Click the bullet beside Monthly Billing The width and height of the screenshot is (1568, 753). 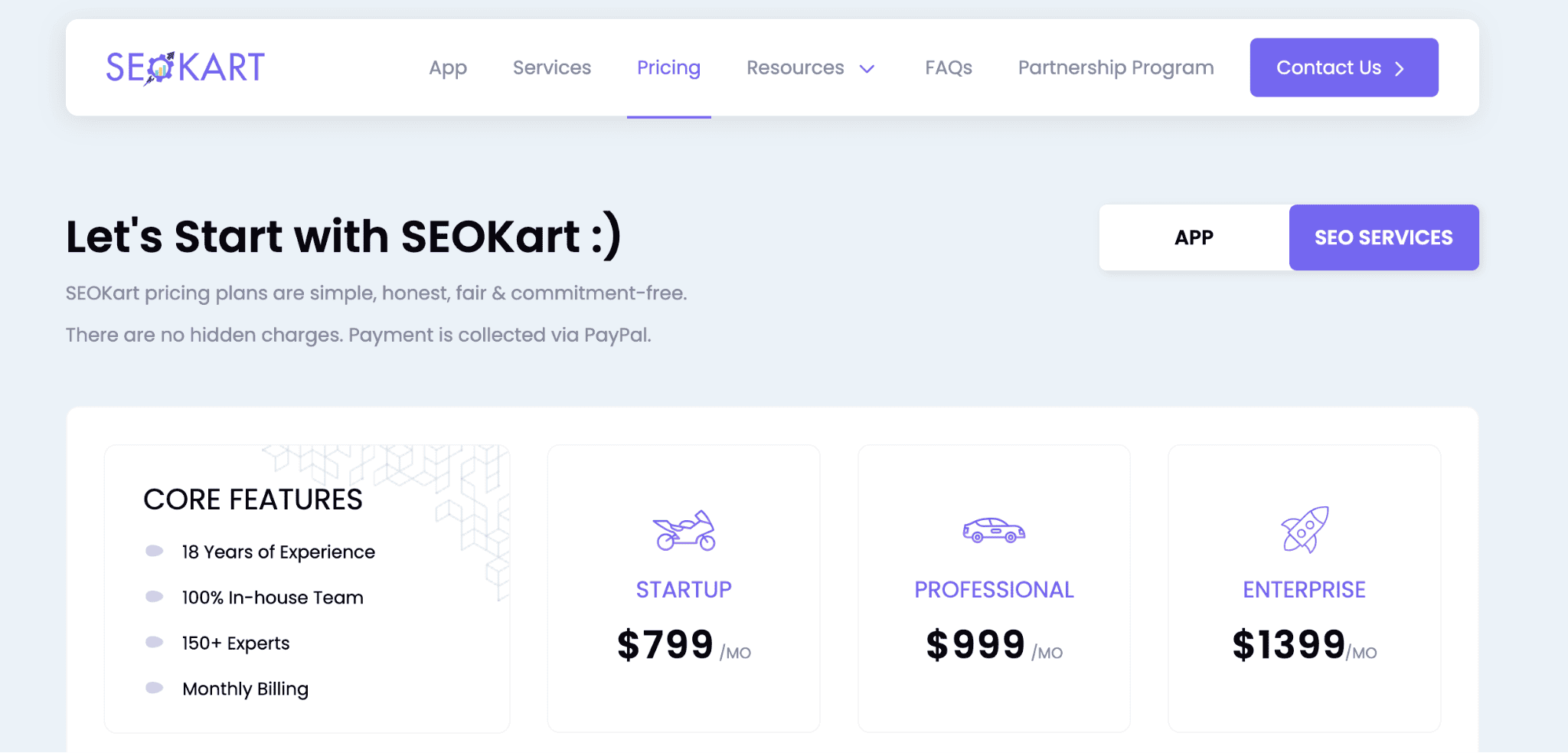(154, 689)
